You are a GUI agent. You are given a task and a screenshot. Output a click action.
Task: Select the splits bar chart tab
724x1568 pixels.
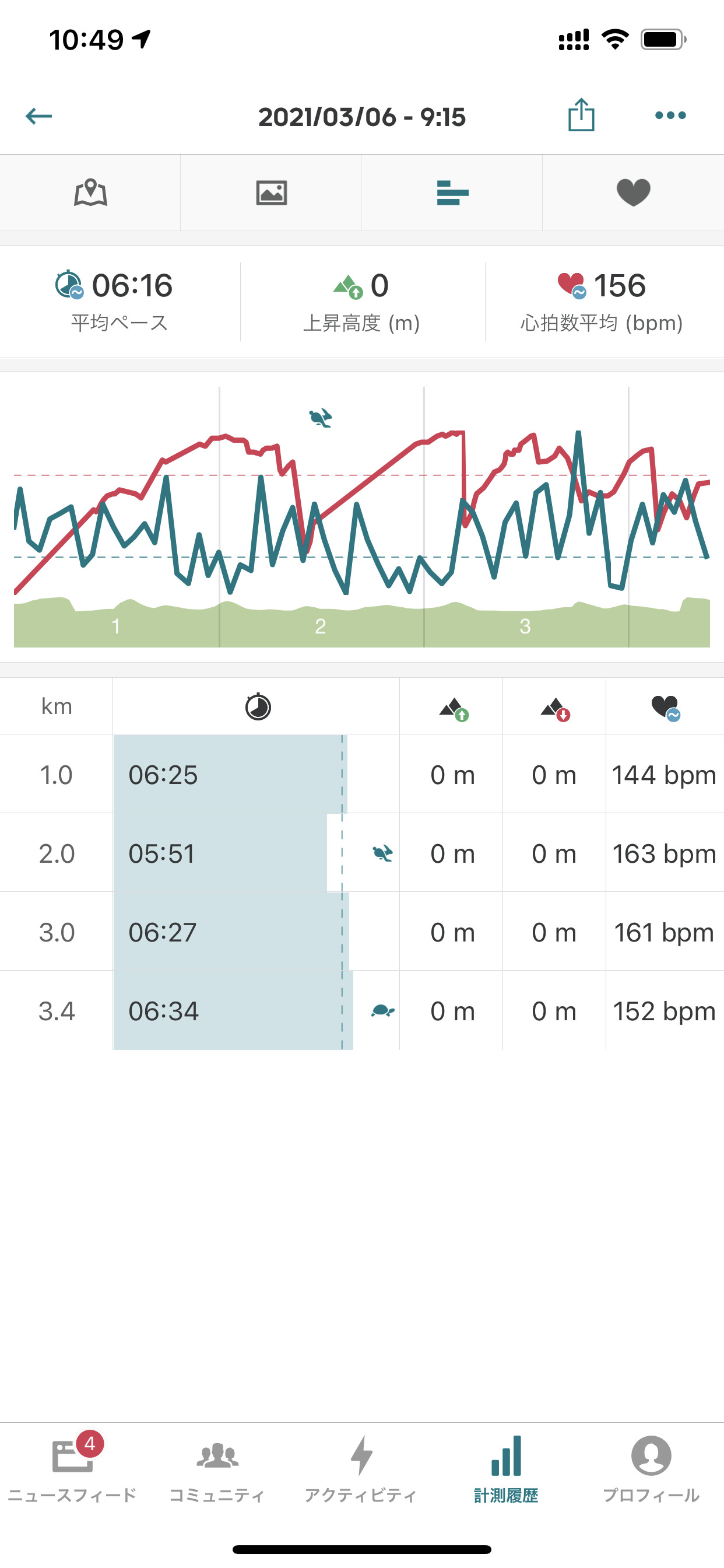click(452, 193)
